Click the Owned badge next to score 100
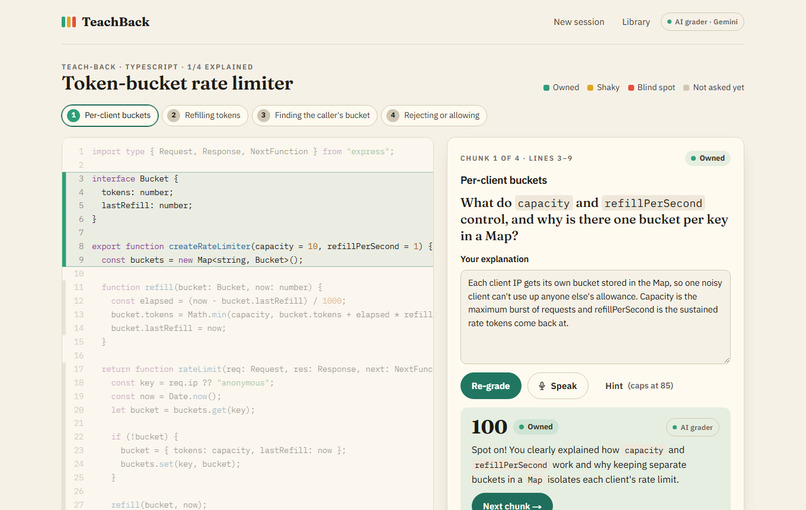806x510 pixels. [536, 427]
